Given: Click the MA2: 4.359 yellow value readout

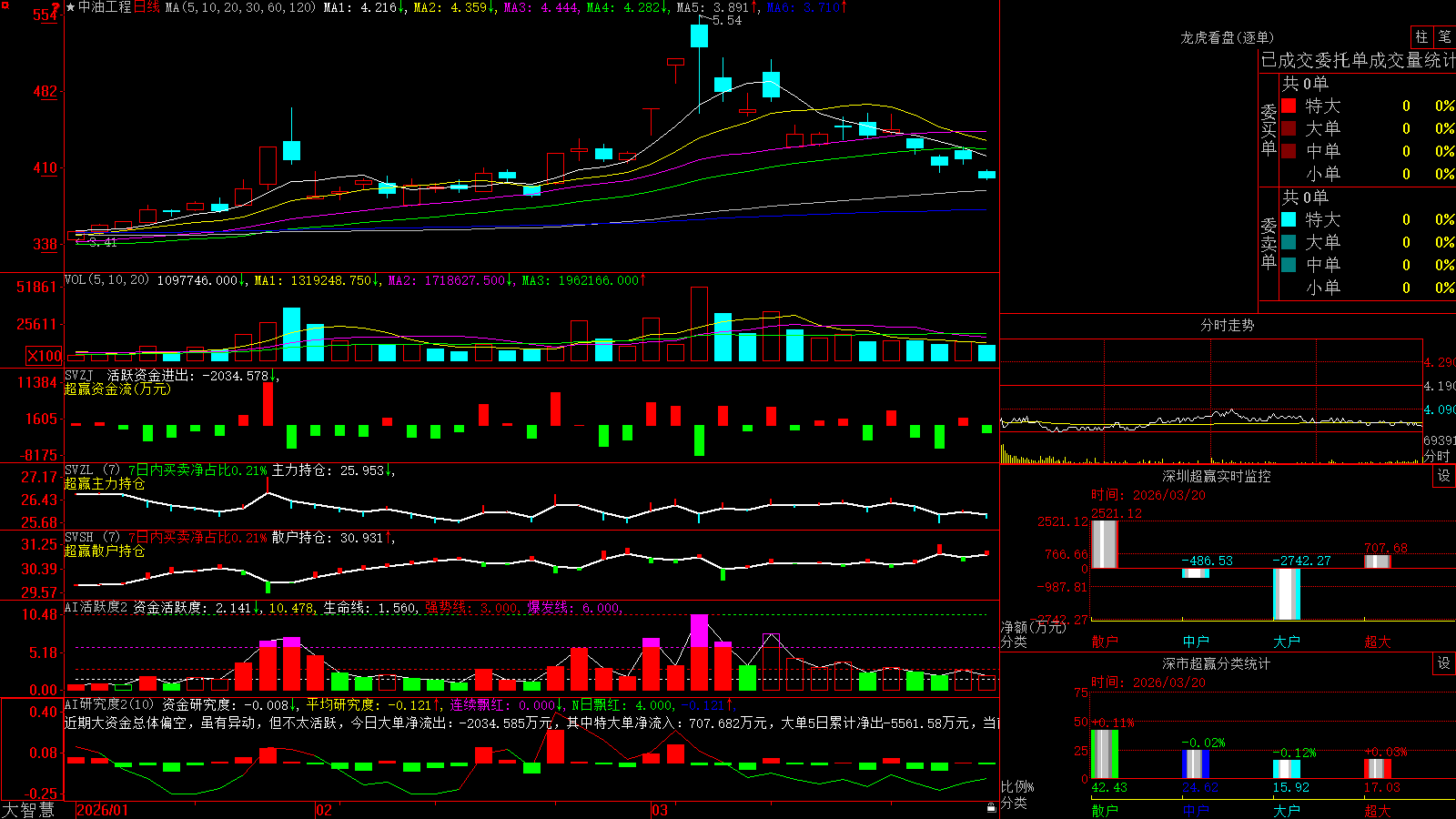Looking at the screenshot, I should [x=454, y=7].
